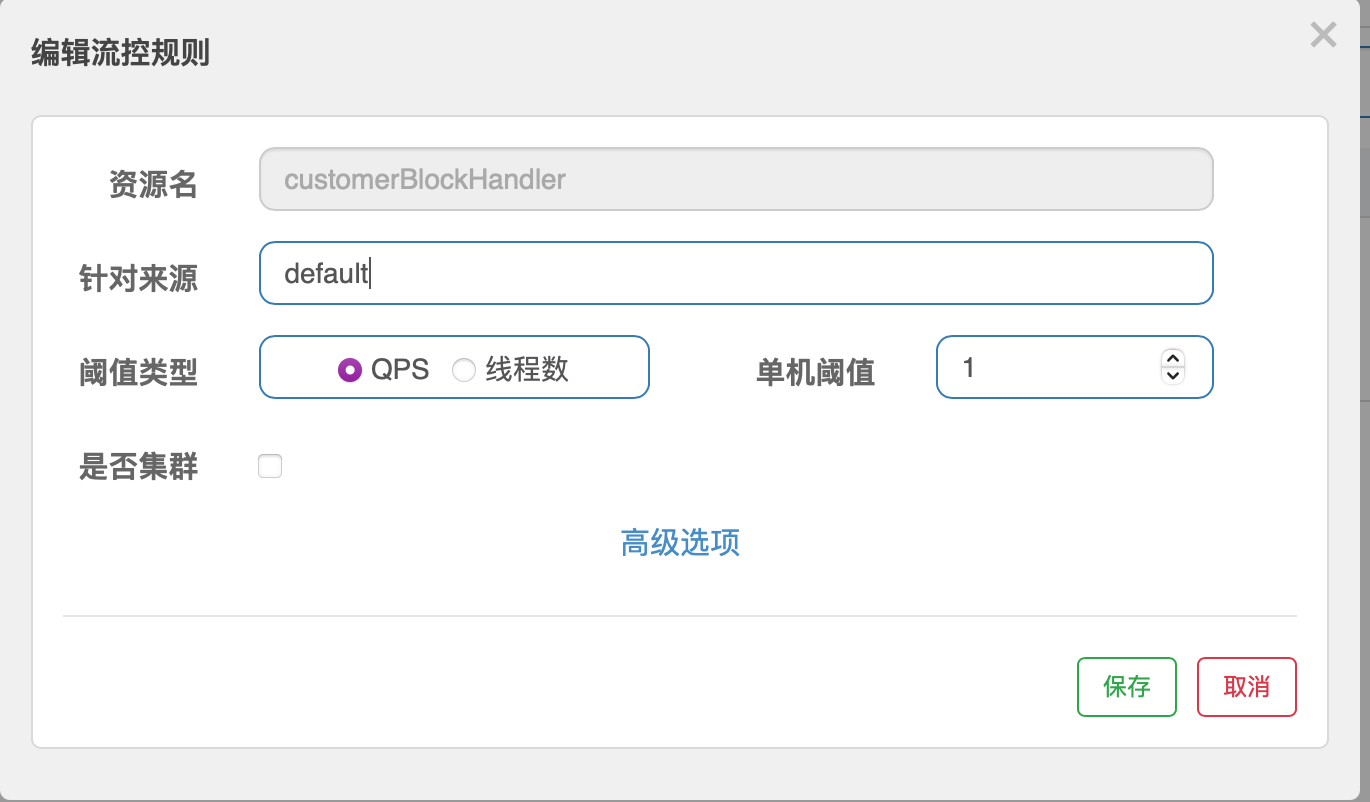
Task: Click the QPS text beside its radio
Action: tap(400, 370)
